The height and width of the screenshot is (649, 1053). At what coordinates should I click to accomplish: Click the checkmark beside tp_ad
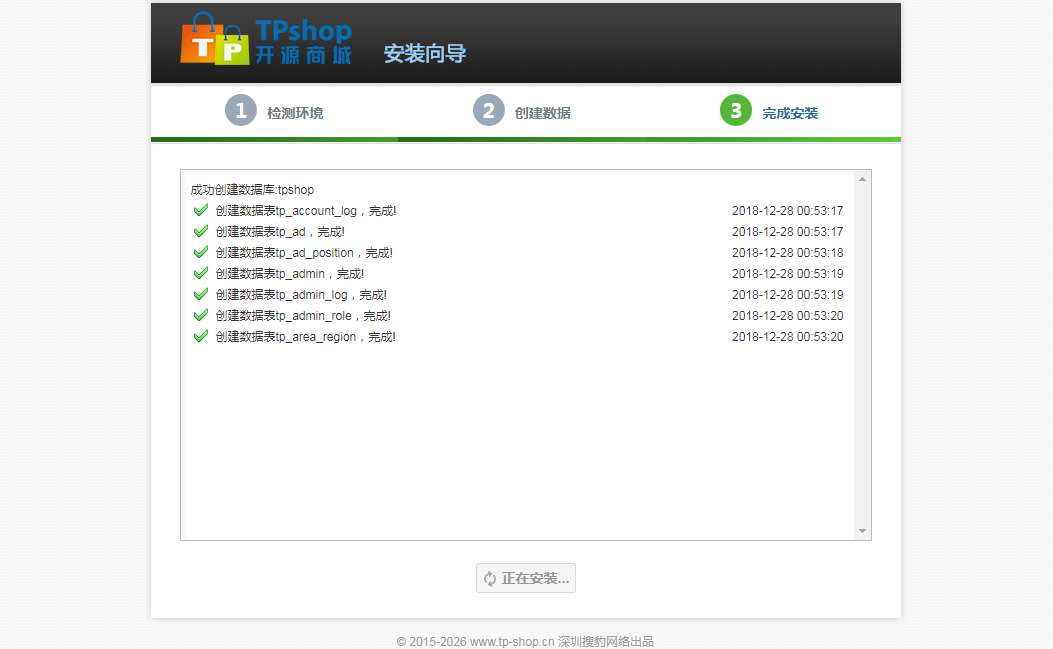[x=200, y=231]
